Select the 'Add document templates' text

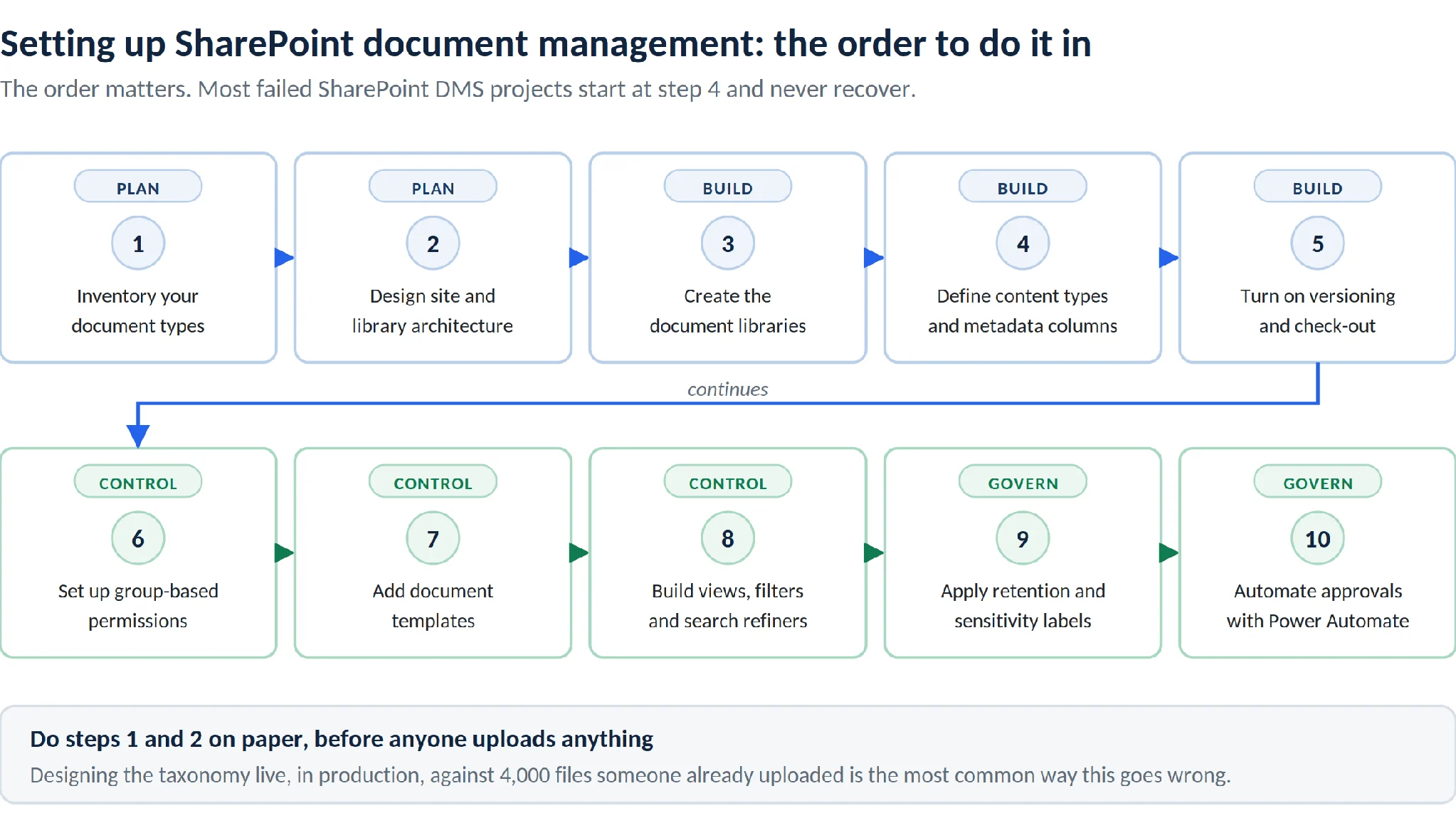tap(433, 606)
